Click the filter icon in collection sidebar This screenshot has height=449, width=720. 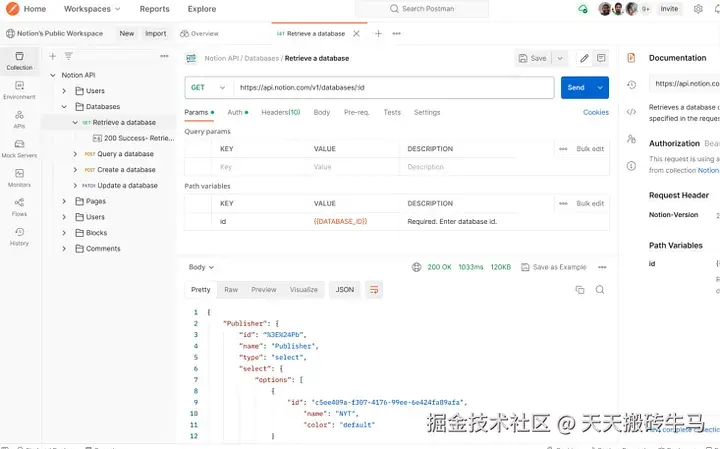[x=68, y=56]
